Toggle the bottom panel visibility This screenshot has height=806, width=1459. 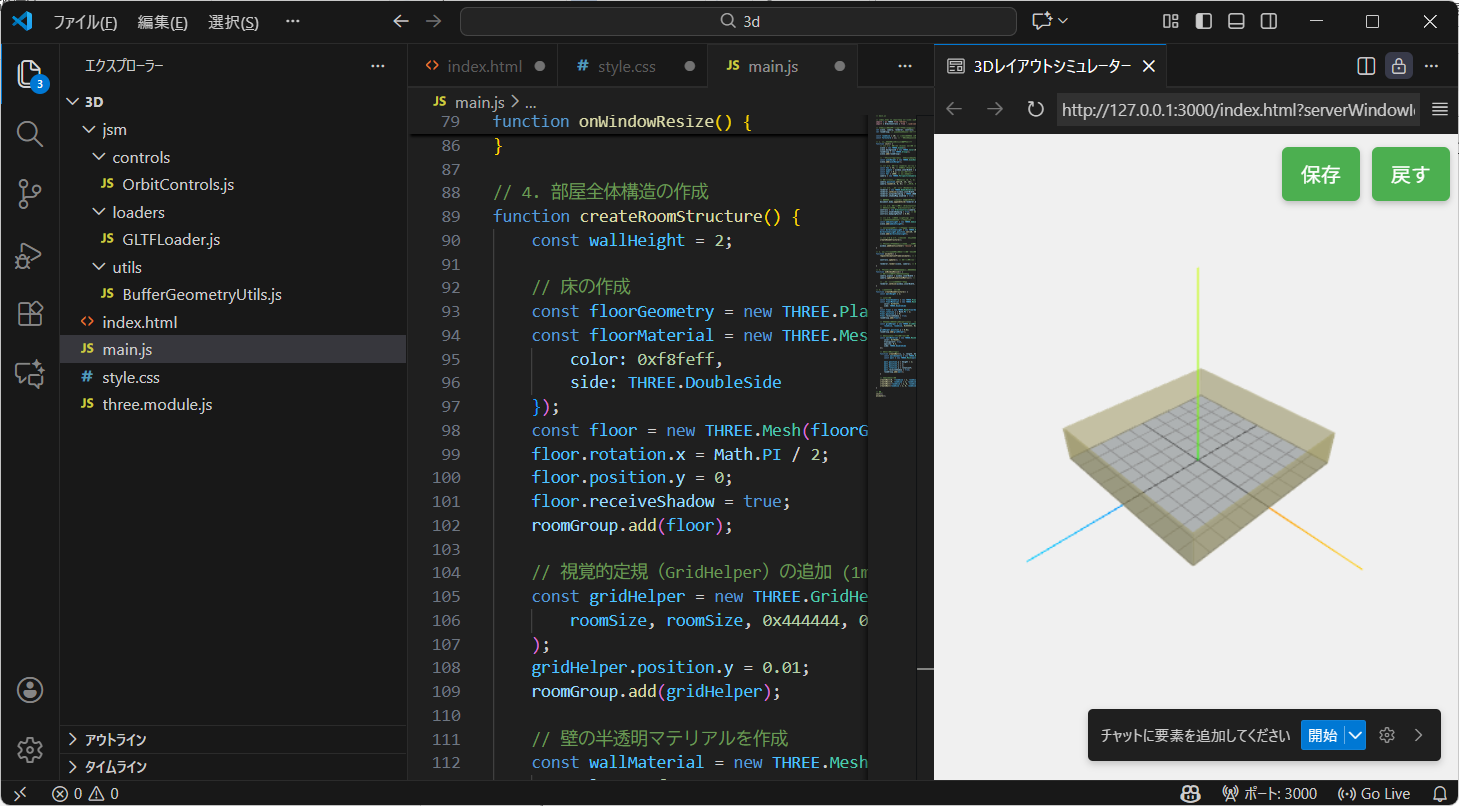point(1235,21)
